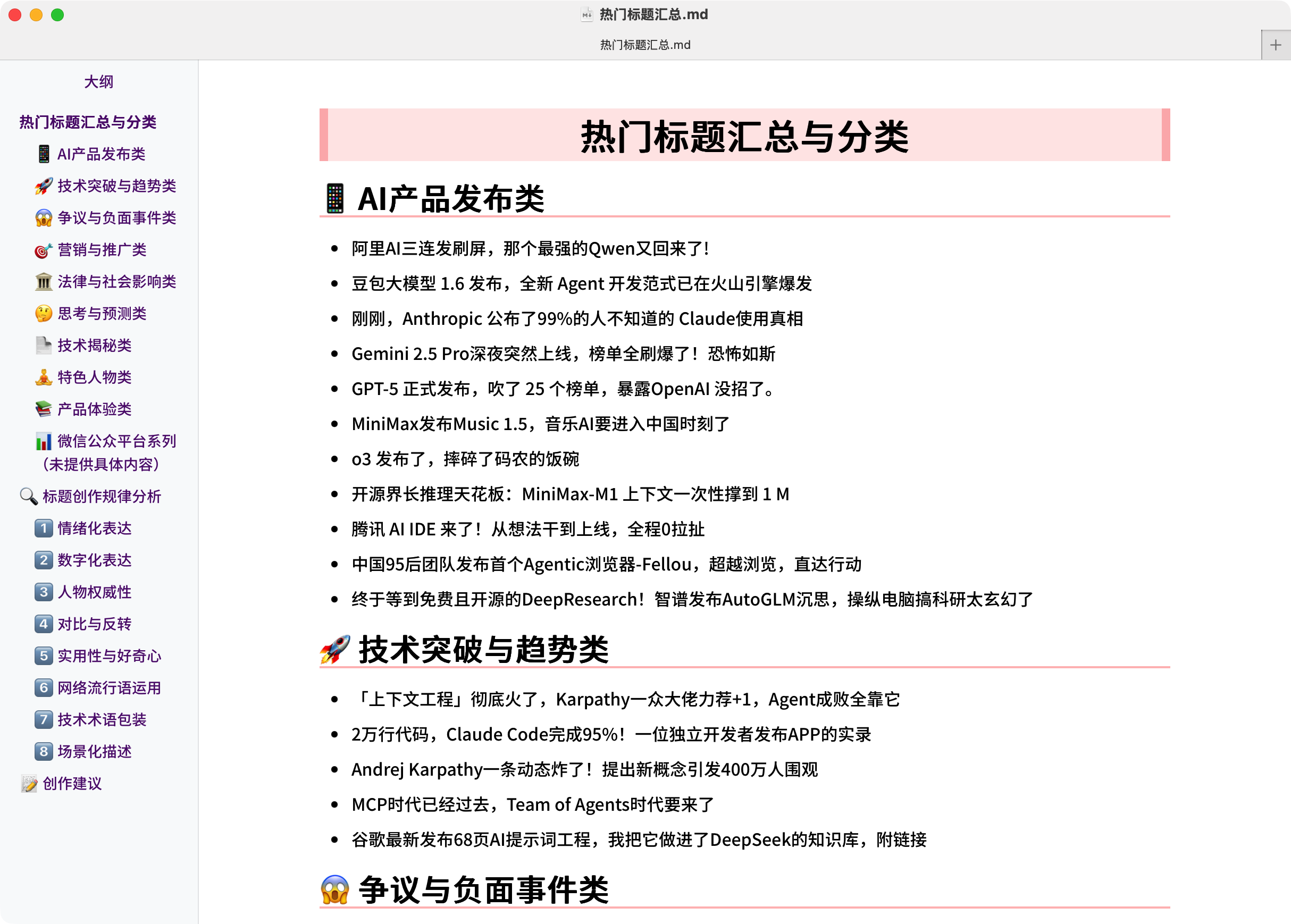Screen dimensions: 1291x924
Task: Go to 网络流行语运用 in outline
Action: pos(108,688)
